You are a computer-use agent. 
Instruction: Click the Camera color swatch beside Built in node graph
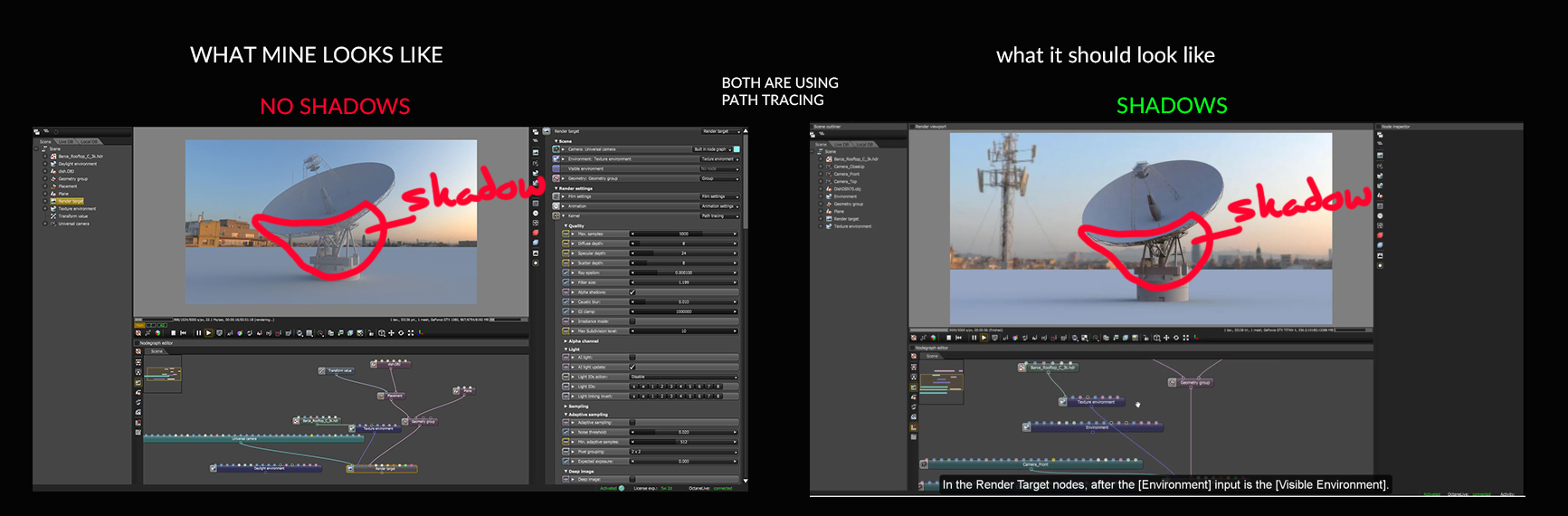tap(736, 149)
